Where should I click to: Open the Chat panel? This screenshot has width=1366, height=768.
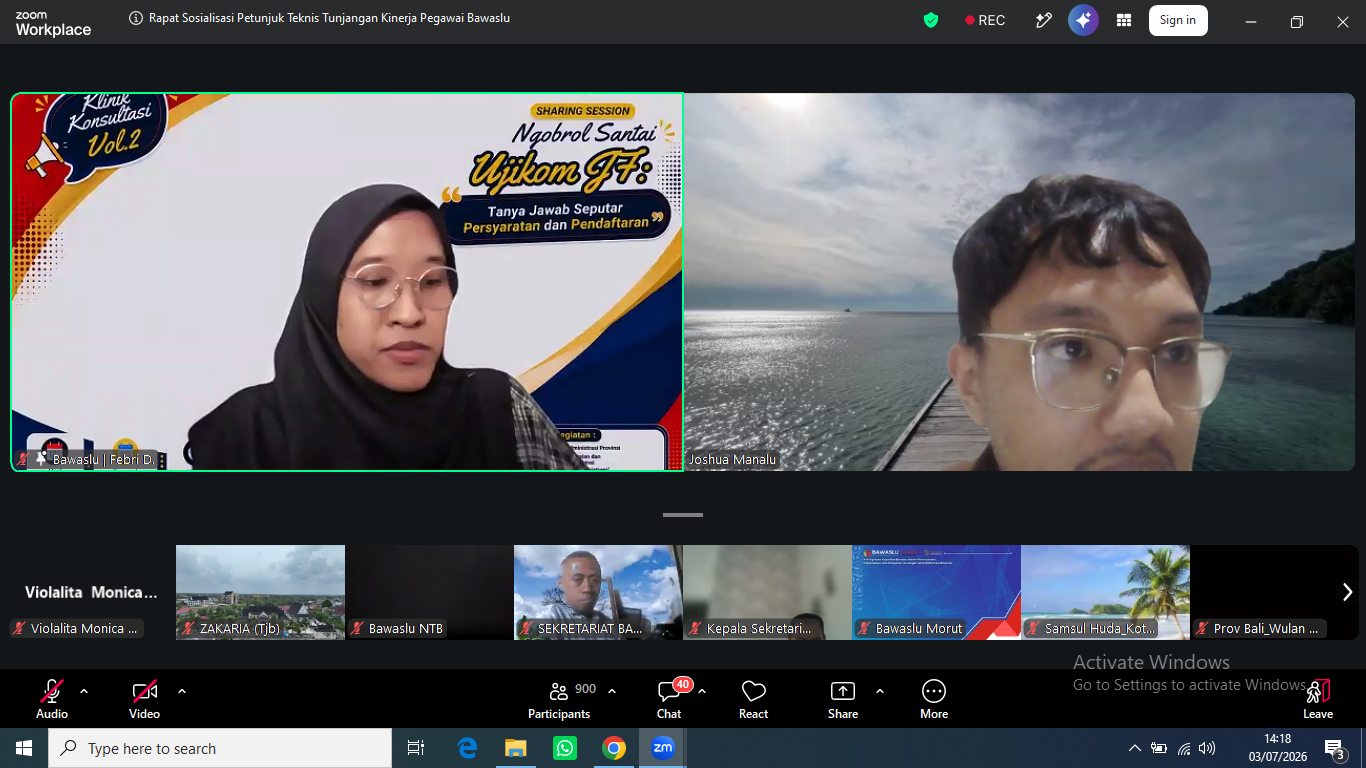pyautogui.click(x=669, y=699)
